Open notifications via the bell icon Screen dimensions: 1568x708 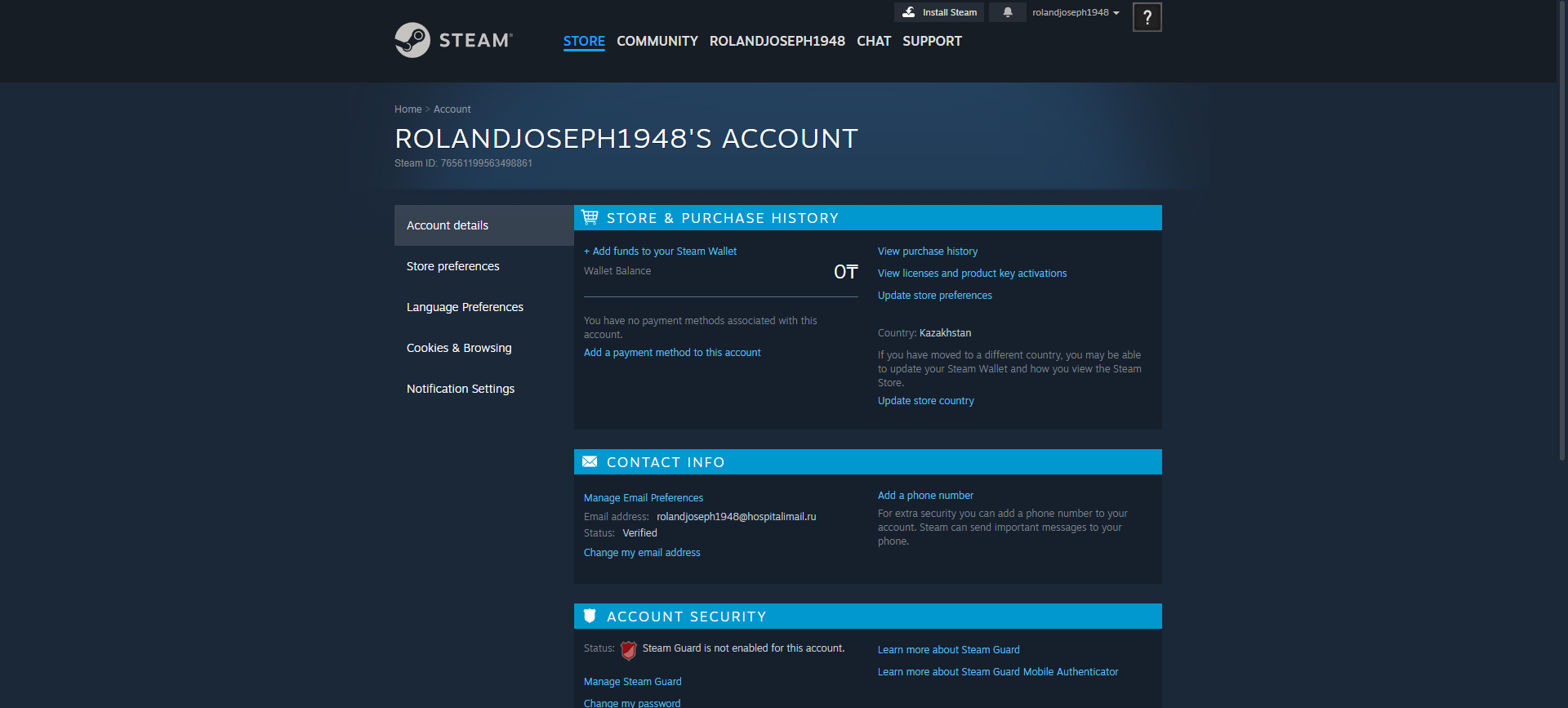(1008, 12)
